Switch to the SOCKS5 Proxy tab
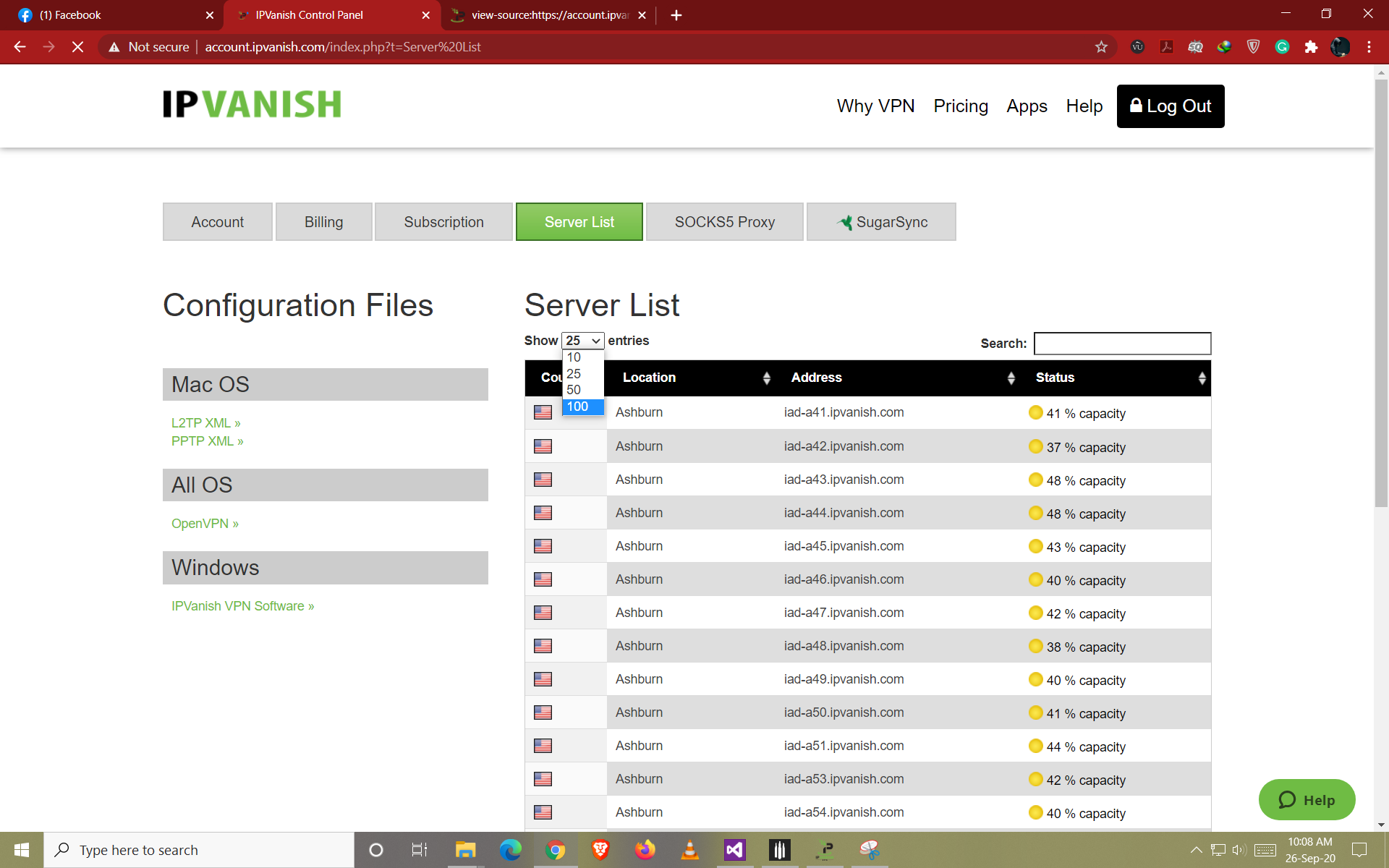 pyautogui.click(x=725, y=221)
